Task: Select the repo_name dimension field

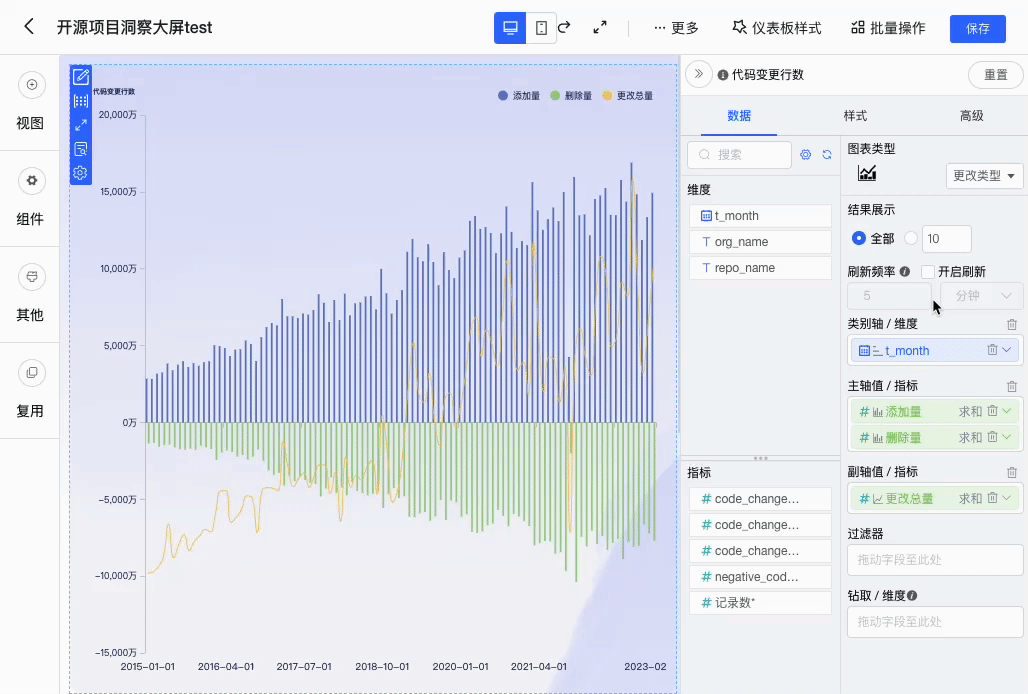Action: click(x=760, y=268)
